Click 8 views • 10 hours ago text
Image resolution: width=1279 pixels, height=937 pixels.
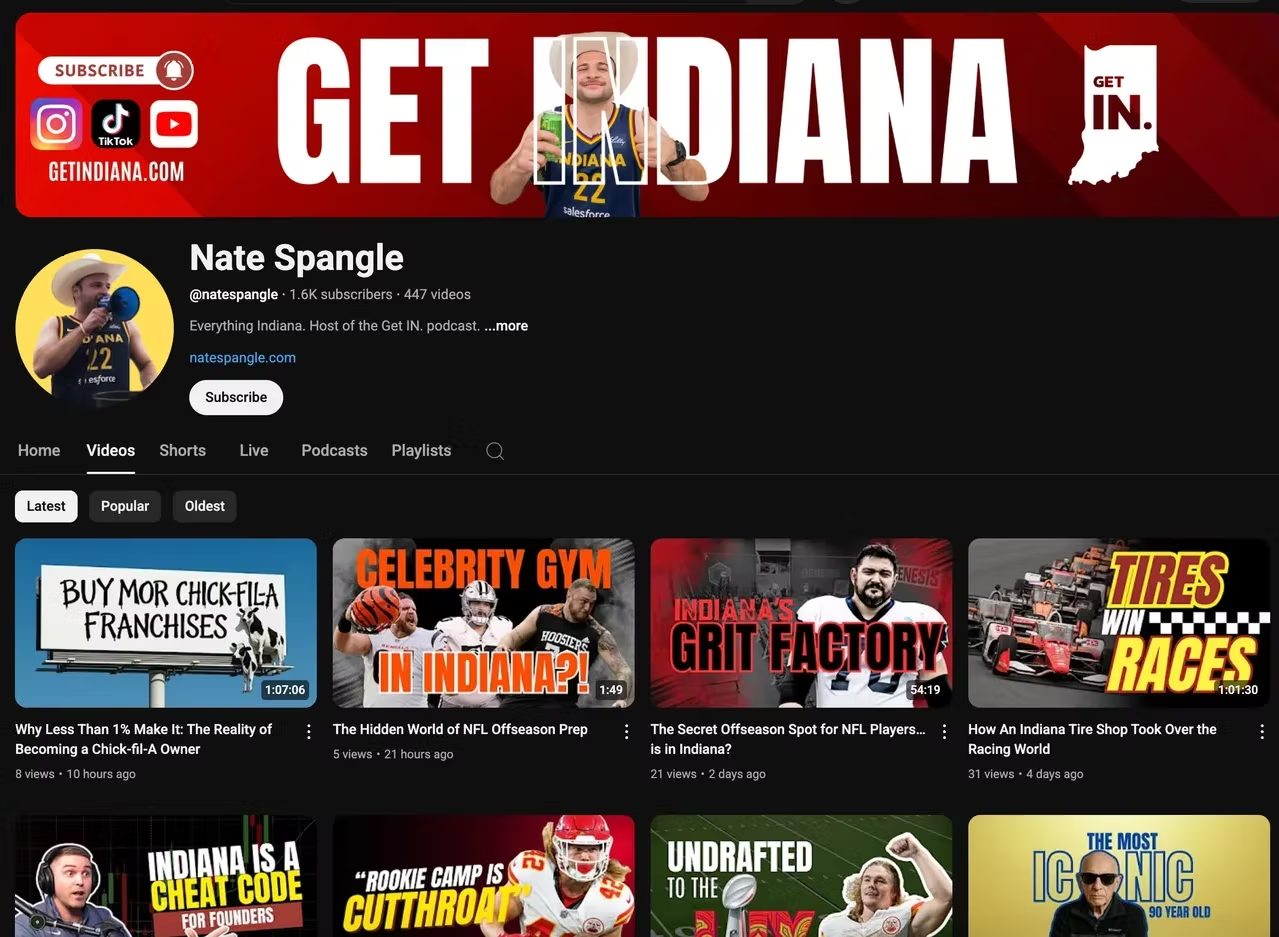click(75, 774)
